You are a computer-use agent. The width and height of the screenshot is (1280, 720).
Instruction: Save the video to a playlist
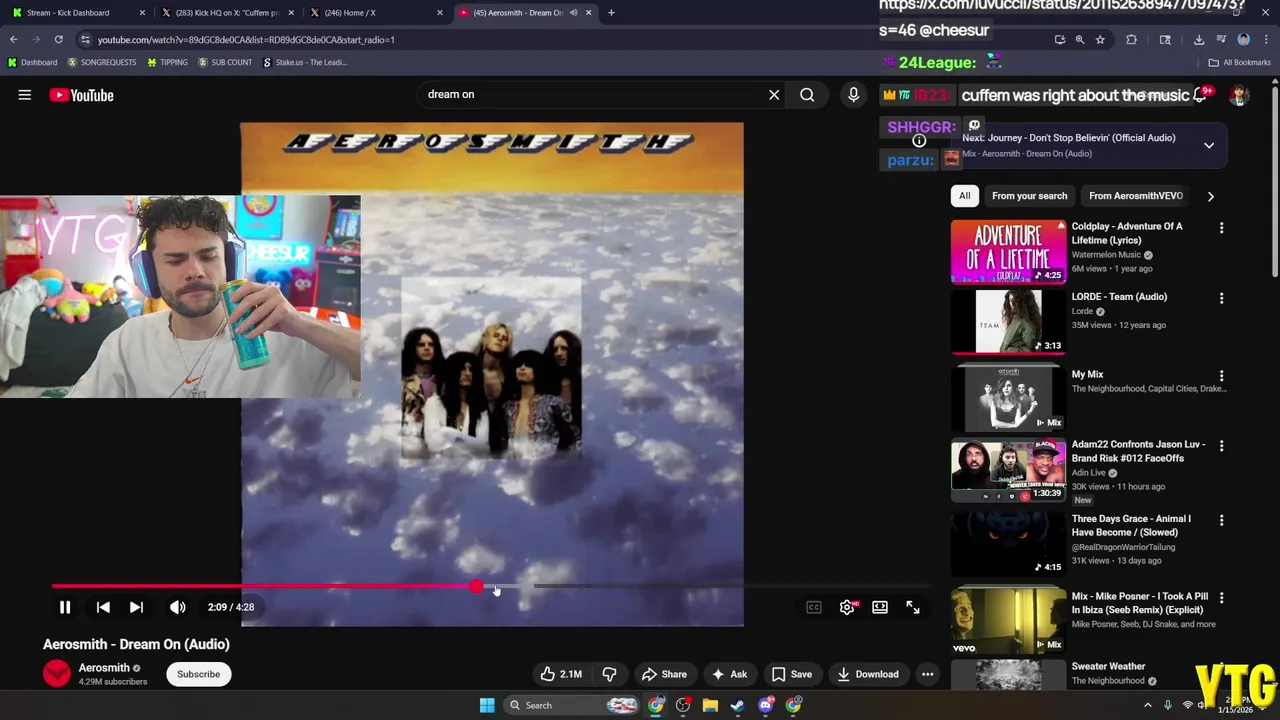791,674
